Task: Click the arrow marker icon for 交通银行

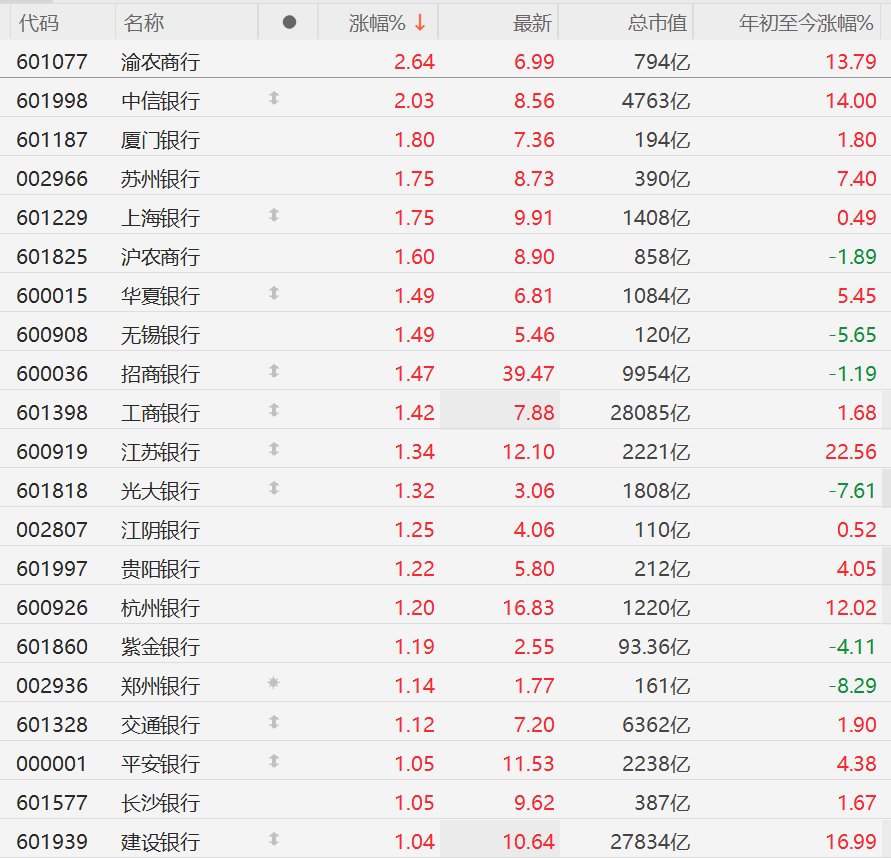Action: [274, 722]
